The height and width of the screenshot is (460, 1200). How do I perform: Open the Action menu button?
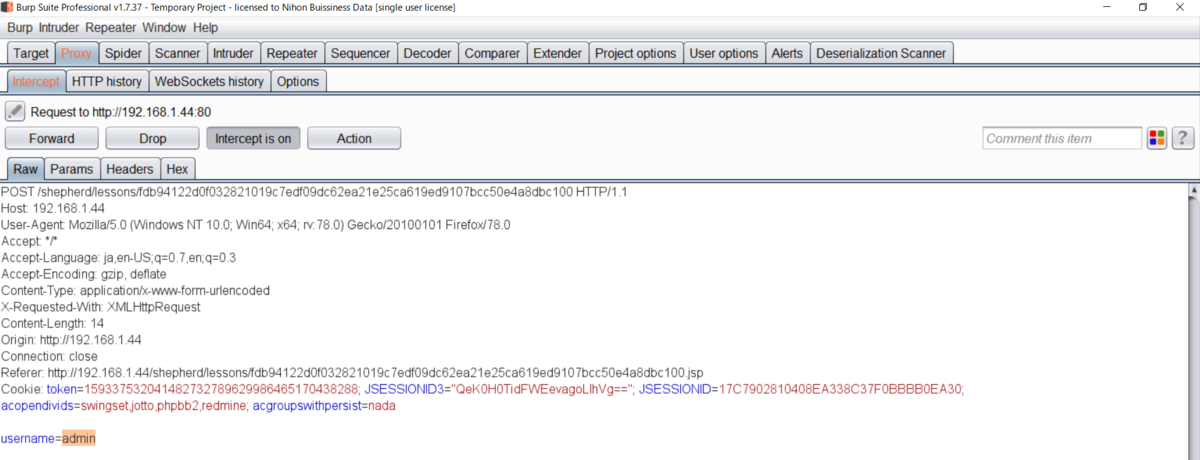354,138
